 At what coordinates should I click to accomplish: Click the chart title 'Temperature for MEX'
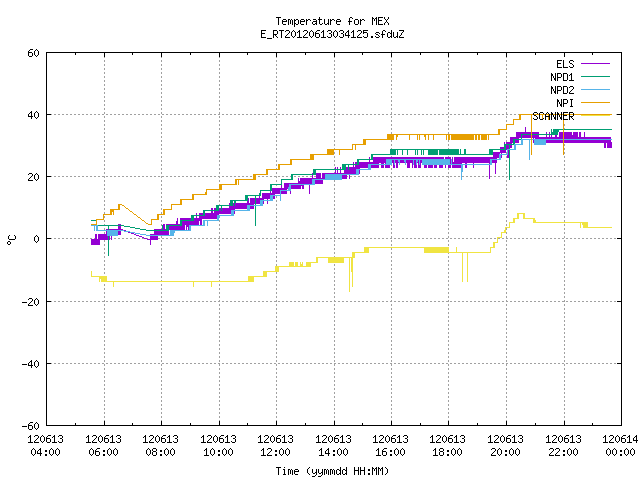point(332,21)
